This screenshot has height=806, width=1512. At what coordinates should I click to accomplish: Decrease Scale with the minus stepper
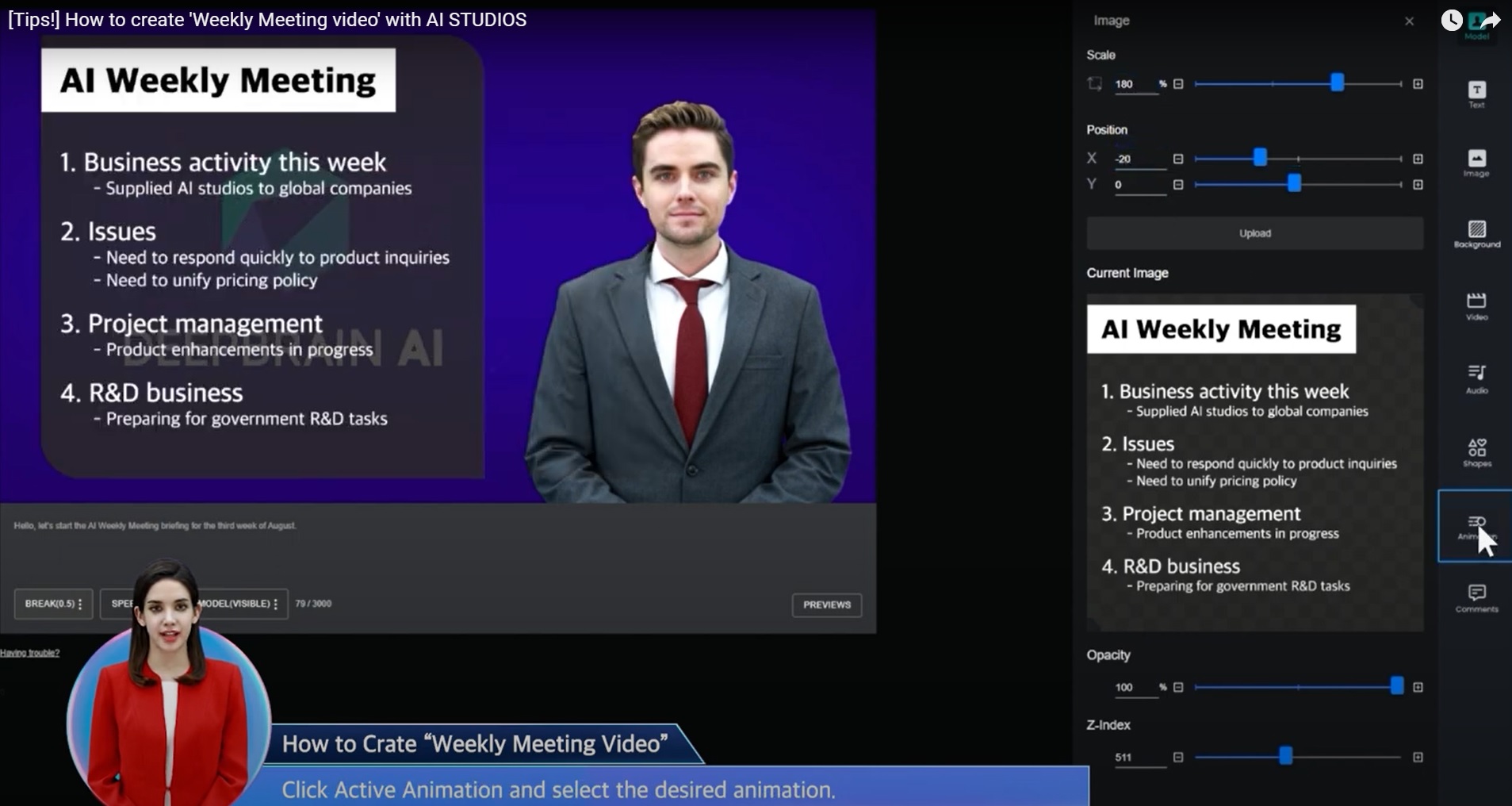(x=1178, y=83)
